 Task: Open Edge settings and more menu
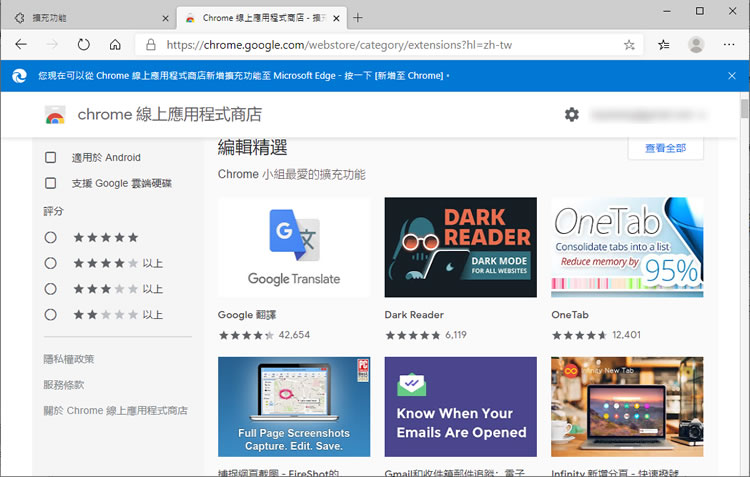729,44
